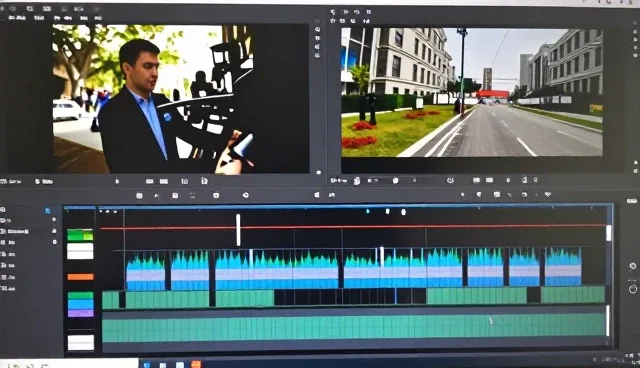
Task: Click the topmost icon in the strip right of the left viewer
Action: pyautogui.click(x=318, y=29)
